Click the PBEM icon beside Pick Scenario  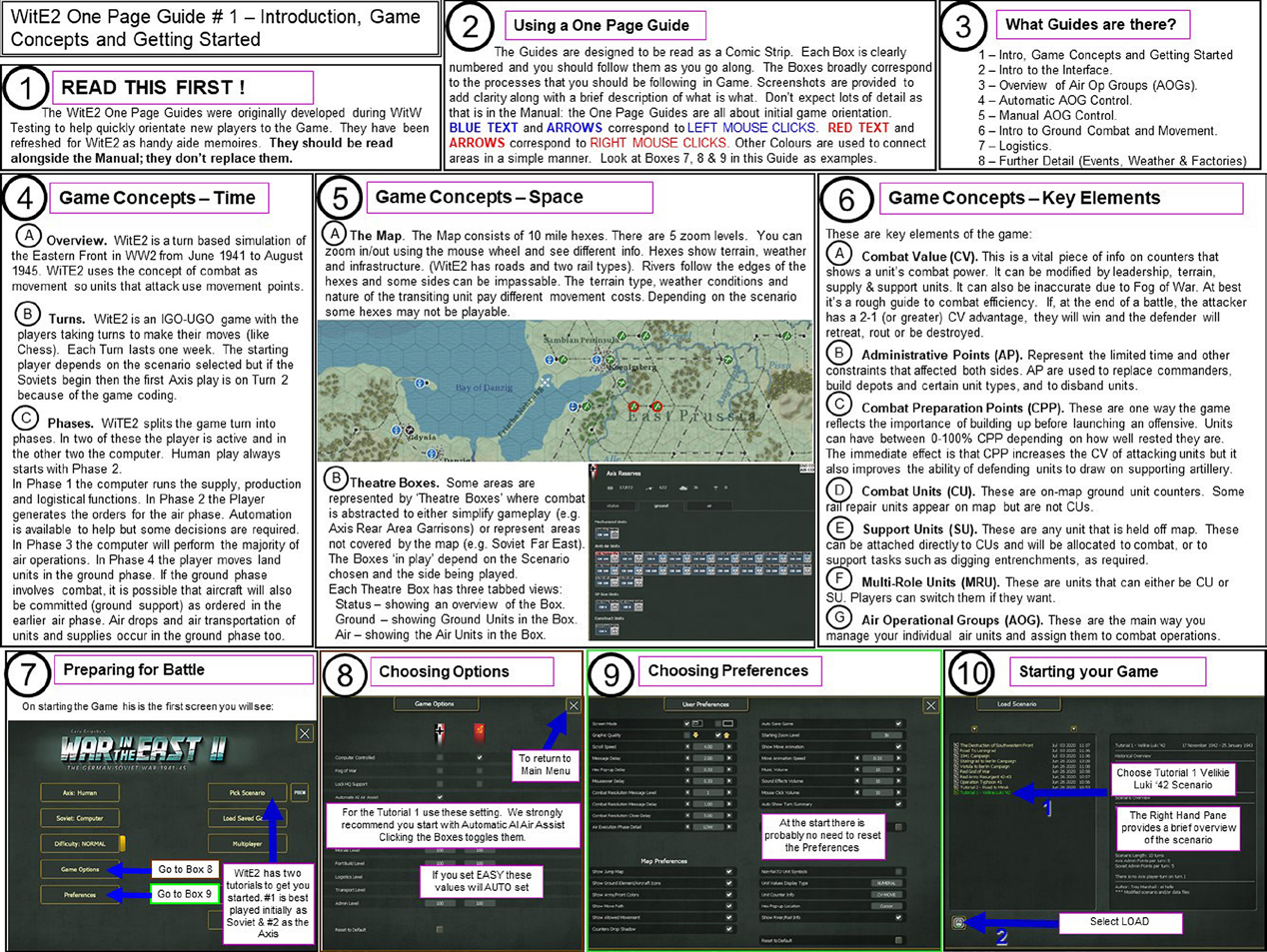click(298, 793)
